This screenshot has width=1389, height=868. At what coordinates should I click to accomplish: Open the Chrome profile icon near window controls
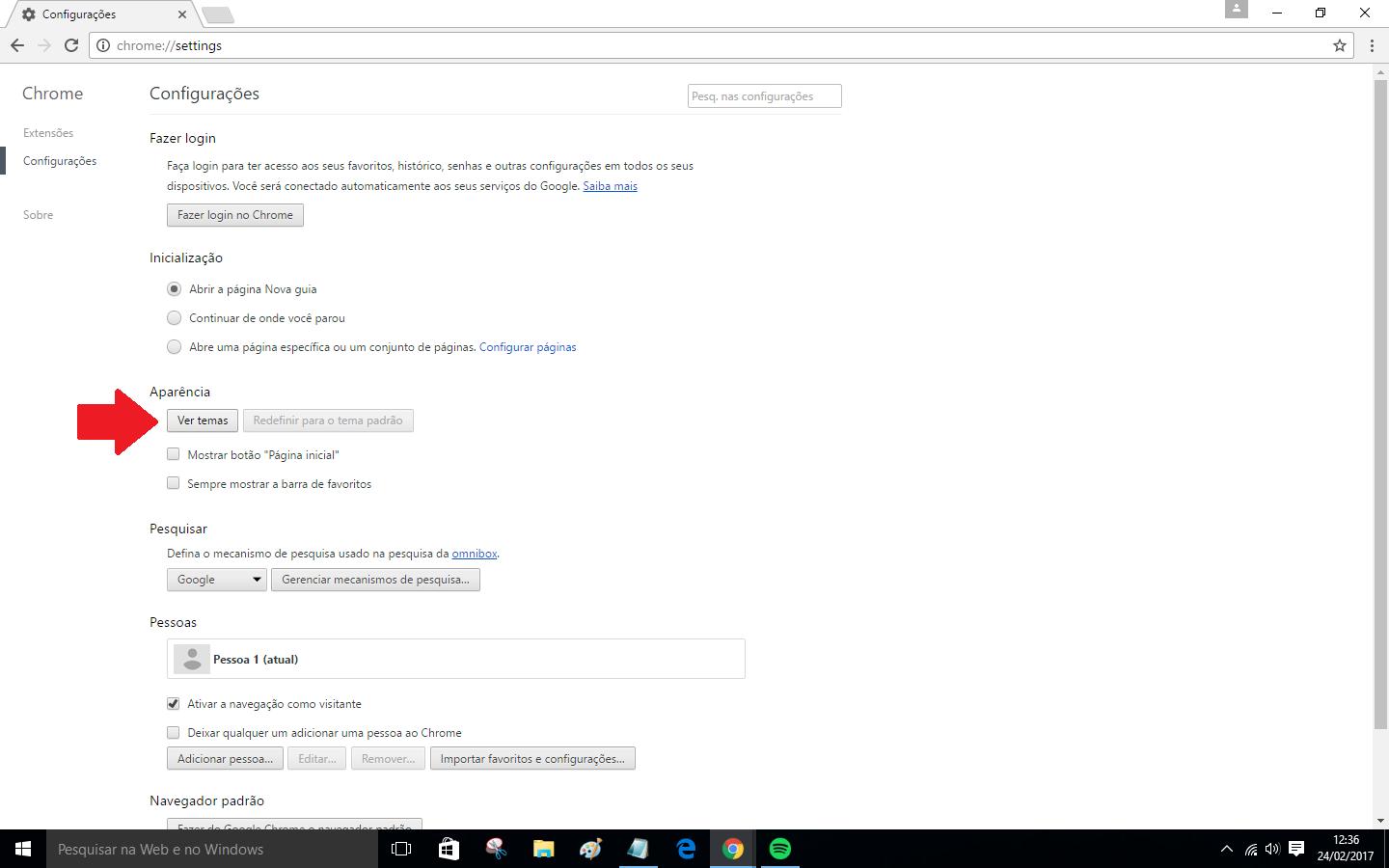(x=1236, y=11)
